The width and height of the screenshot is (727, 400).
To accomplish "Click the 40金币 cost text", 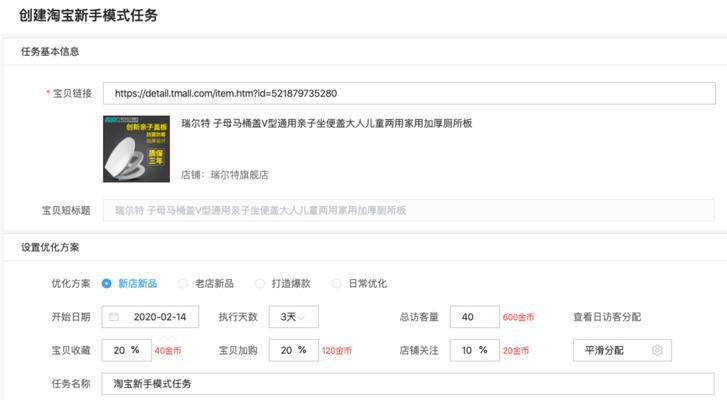I will (168, 351).
